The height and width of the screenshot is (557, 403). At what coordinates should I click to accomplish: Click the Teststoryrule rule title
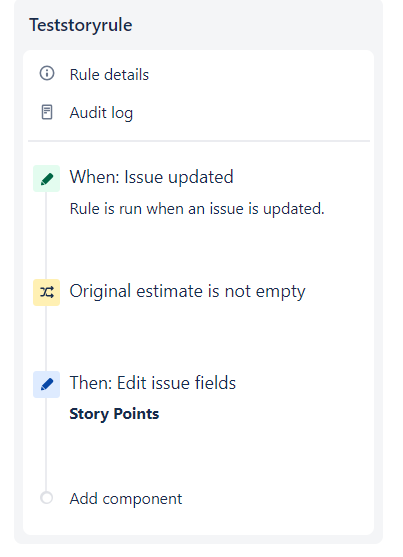[x=81, y=25]
